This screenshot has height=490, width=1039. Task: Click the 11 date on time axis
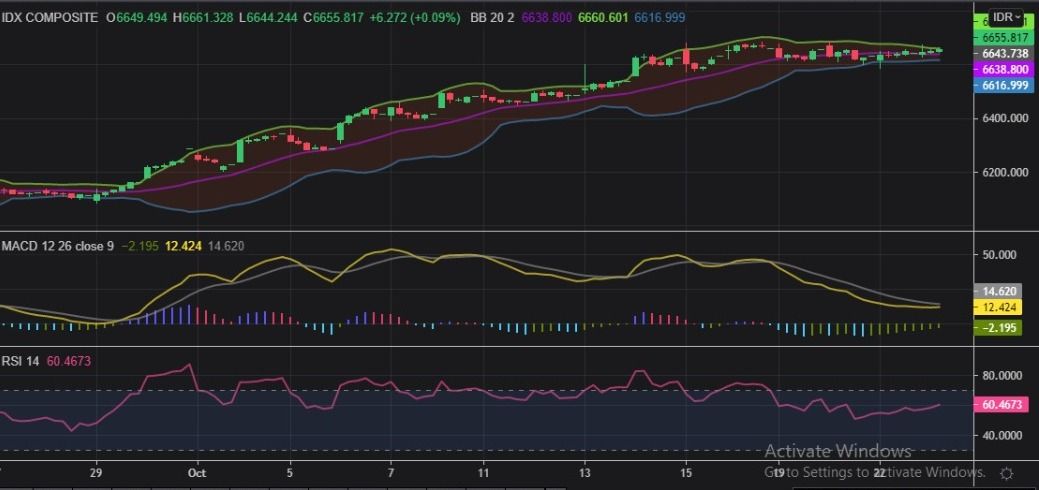484,473
